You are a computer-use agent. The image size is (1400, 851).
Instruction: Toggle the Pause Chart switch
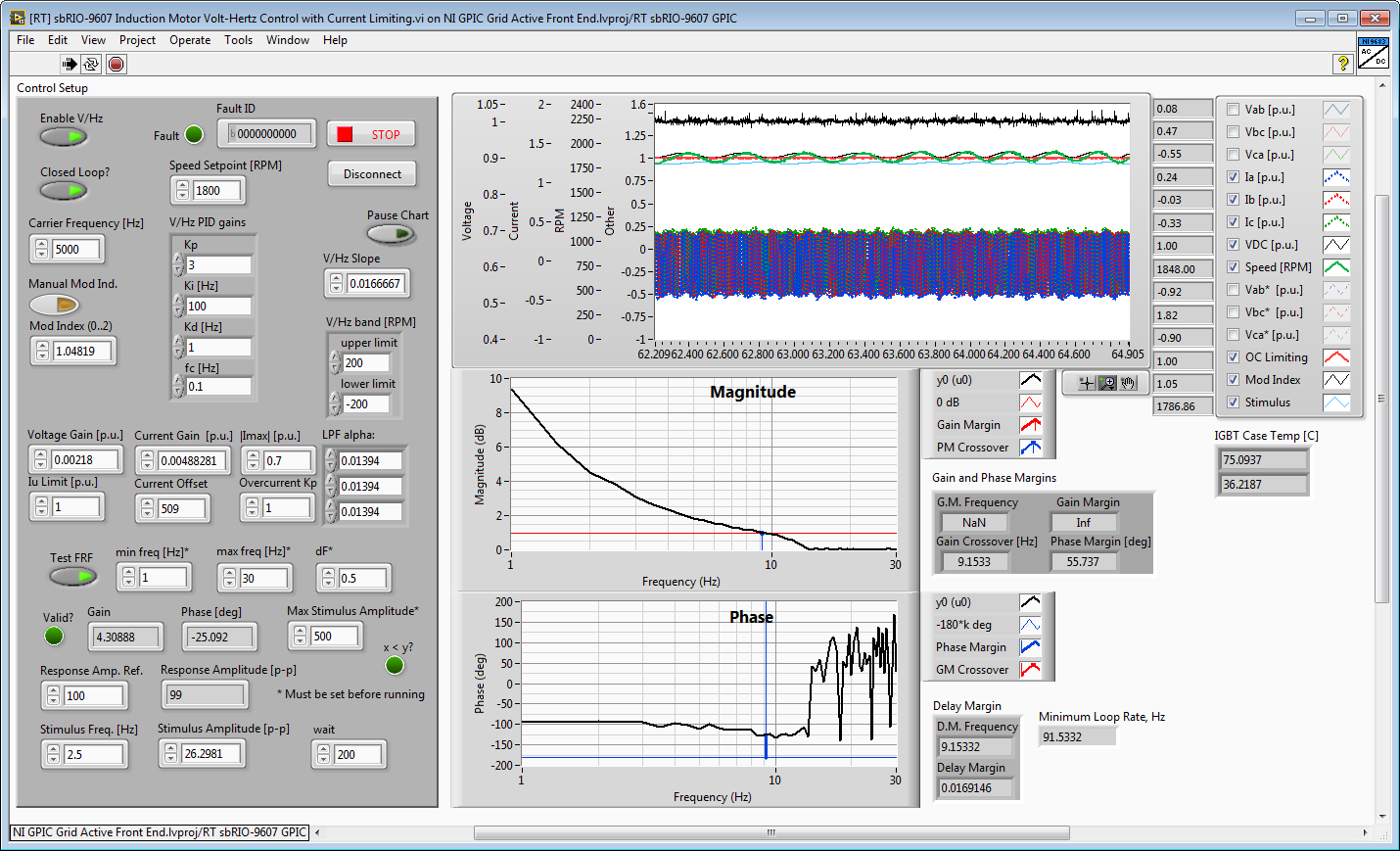391,234
